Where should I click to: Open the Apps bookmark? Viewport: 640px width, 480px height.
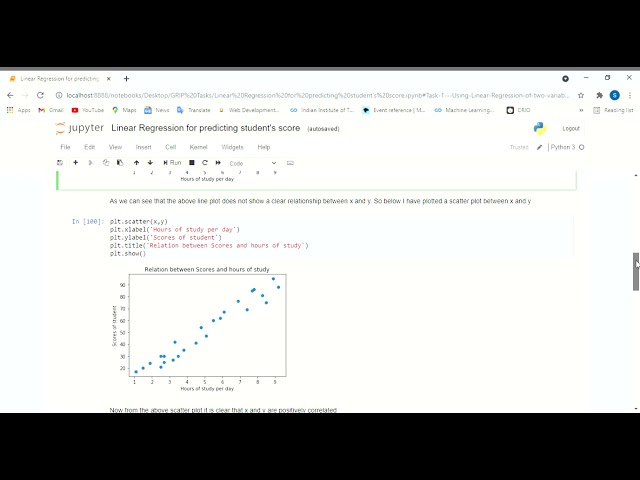(19, 110)
